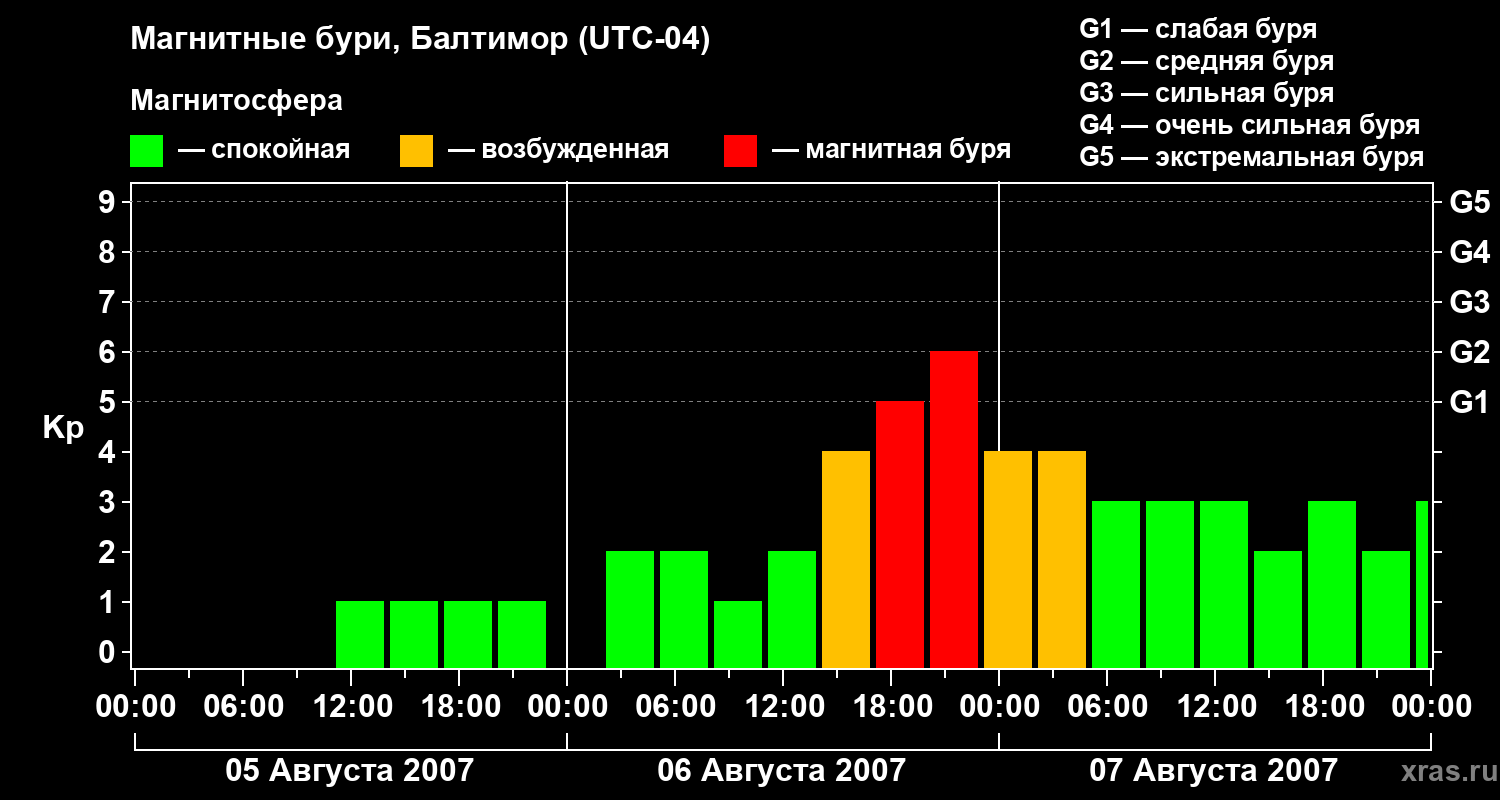Click the right-axis 'G1' level label
The image size is (1500, 800).
point(1470,402)
